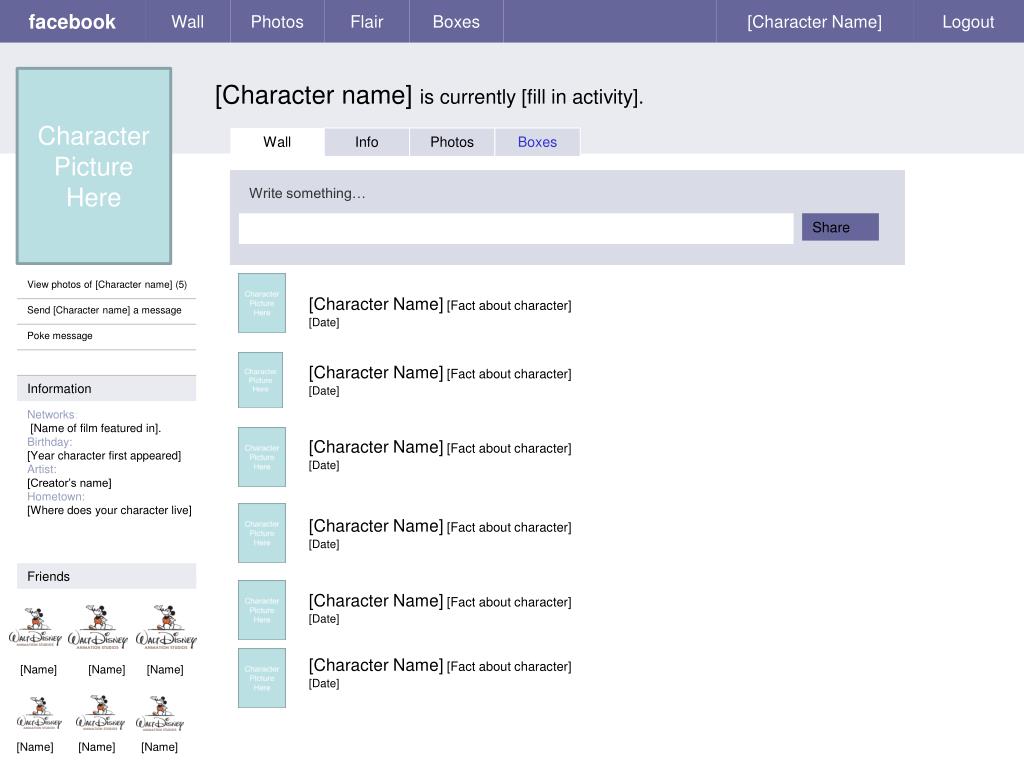Switch to the Info tab

366,142
